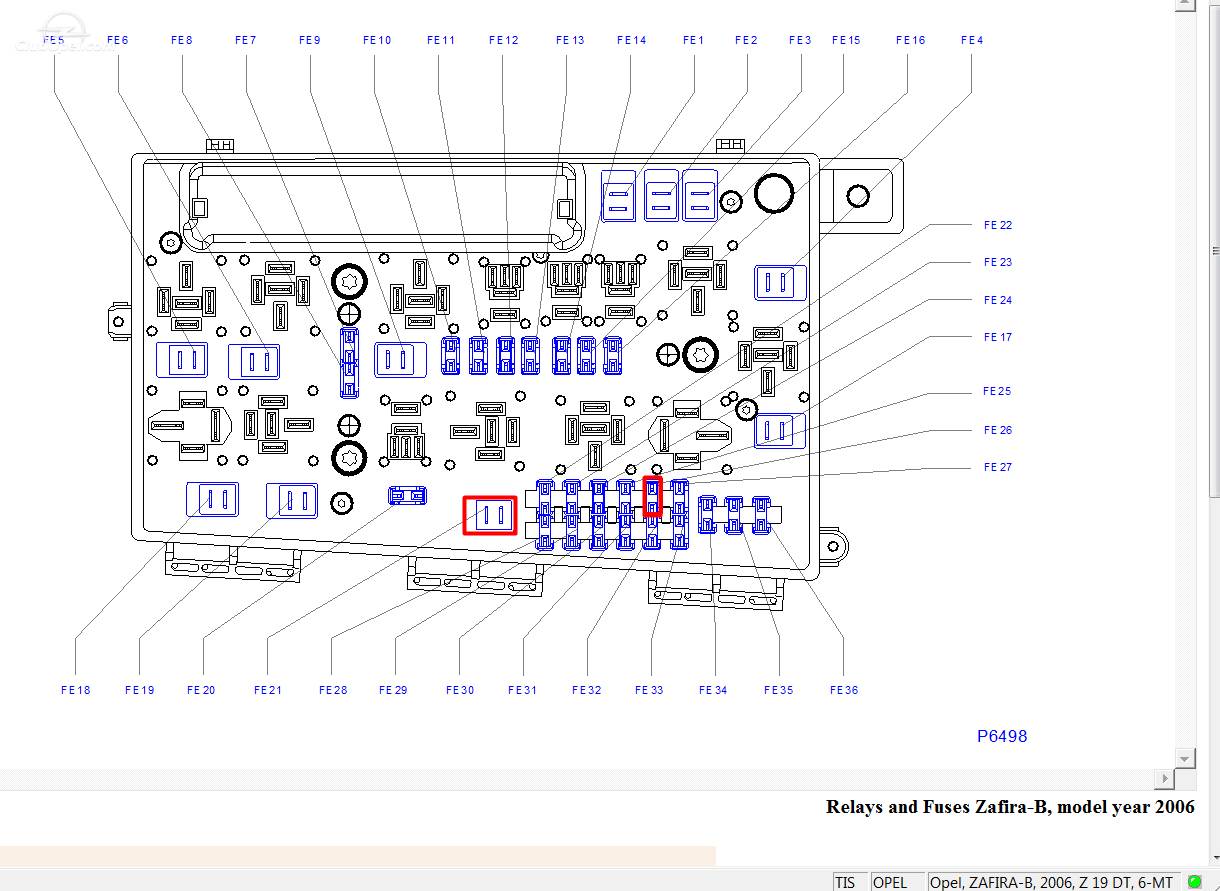
Task: Click the FE17 component label
Action: (998, 337)
